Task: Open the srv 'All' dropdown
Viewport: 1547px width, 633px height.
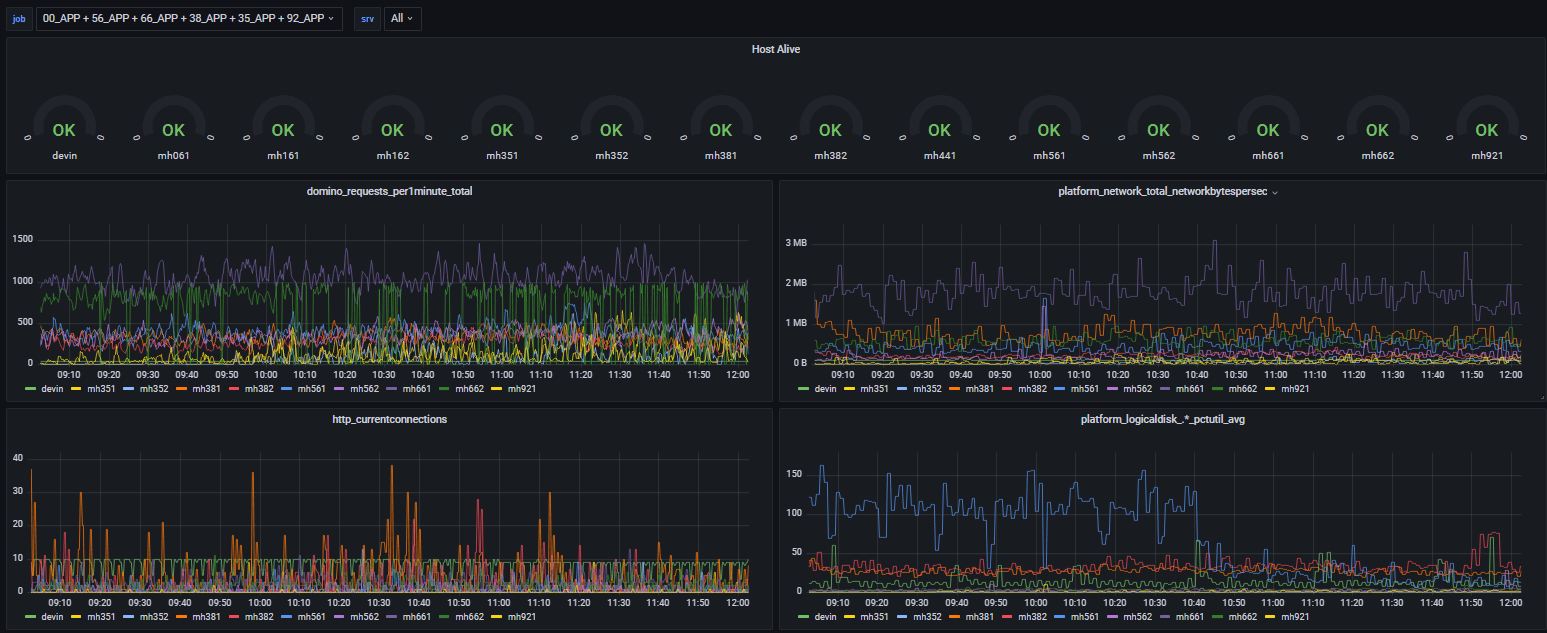Action: pyautogui.click(x=402, y=18)
